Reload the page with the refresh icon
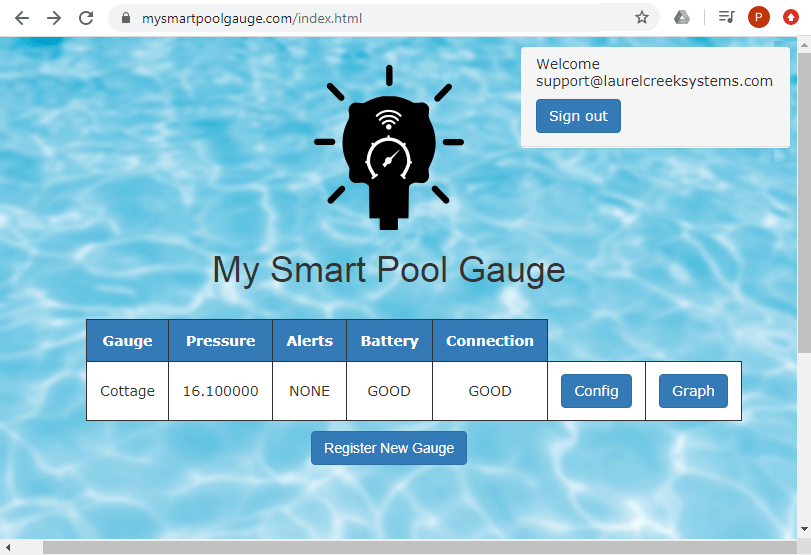This screenshot has height=555, width=811. click(86, 18)
